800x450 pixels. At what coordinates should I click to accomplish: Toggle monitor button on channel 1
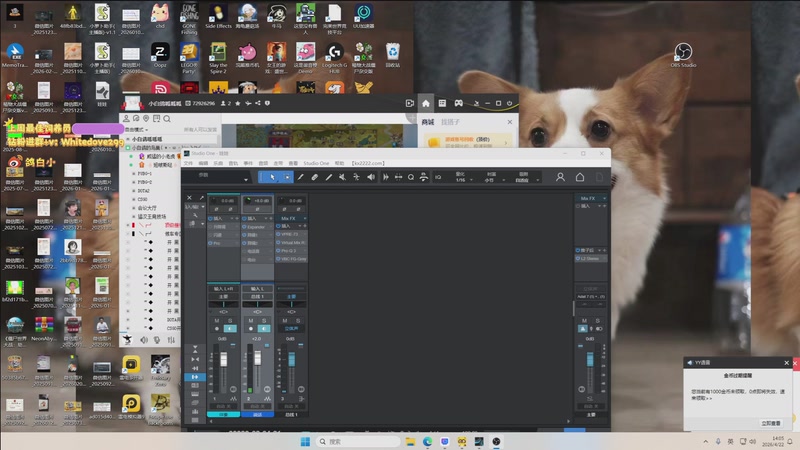click(230, 328)
